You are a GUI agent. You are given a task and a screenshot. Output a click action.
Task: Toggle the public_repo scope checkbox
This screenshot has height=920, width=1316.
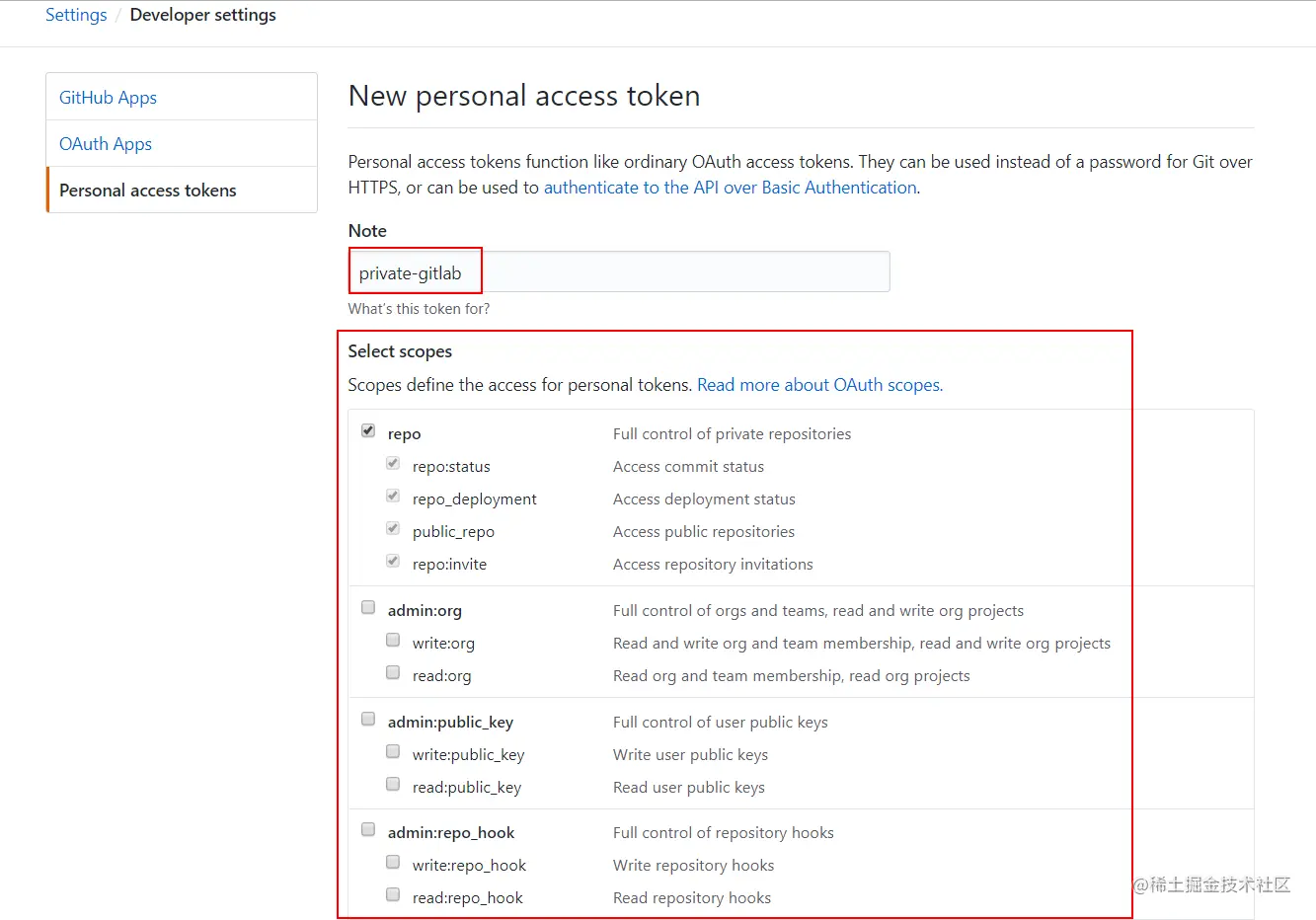[393, 528]
